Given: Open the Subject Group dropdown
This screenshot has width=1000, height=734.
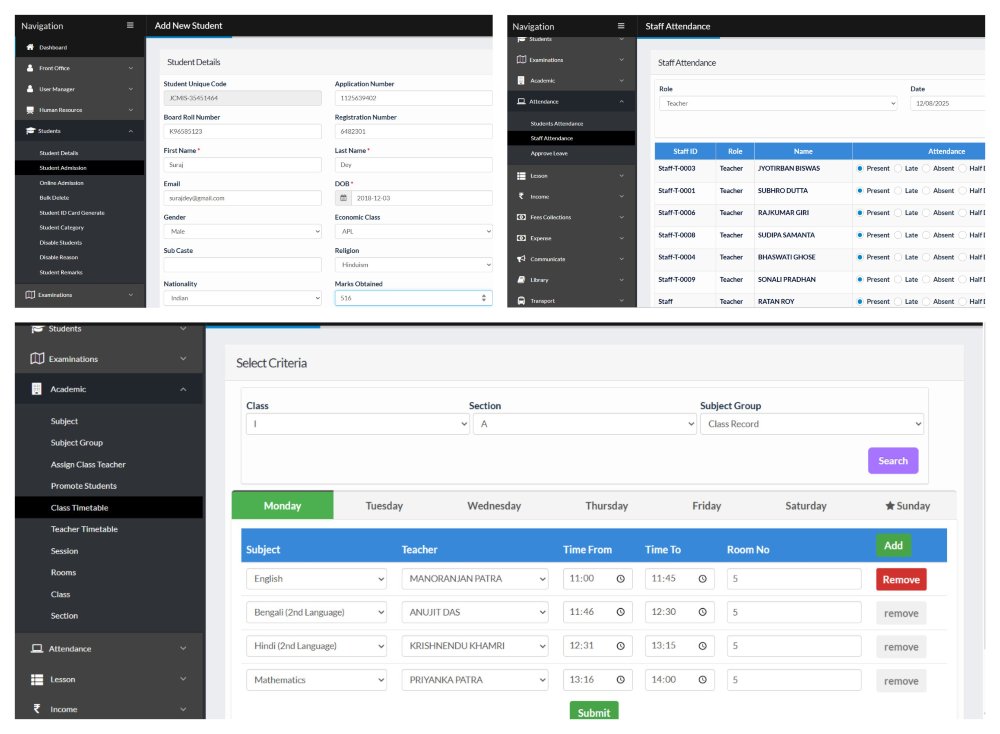Looking at the screenshot, I should 812,424.
